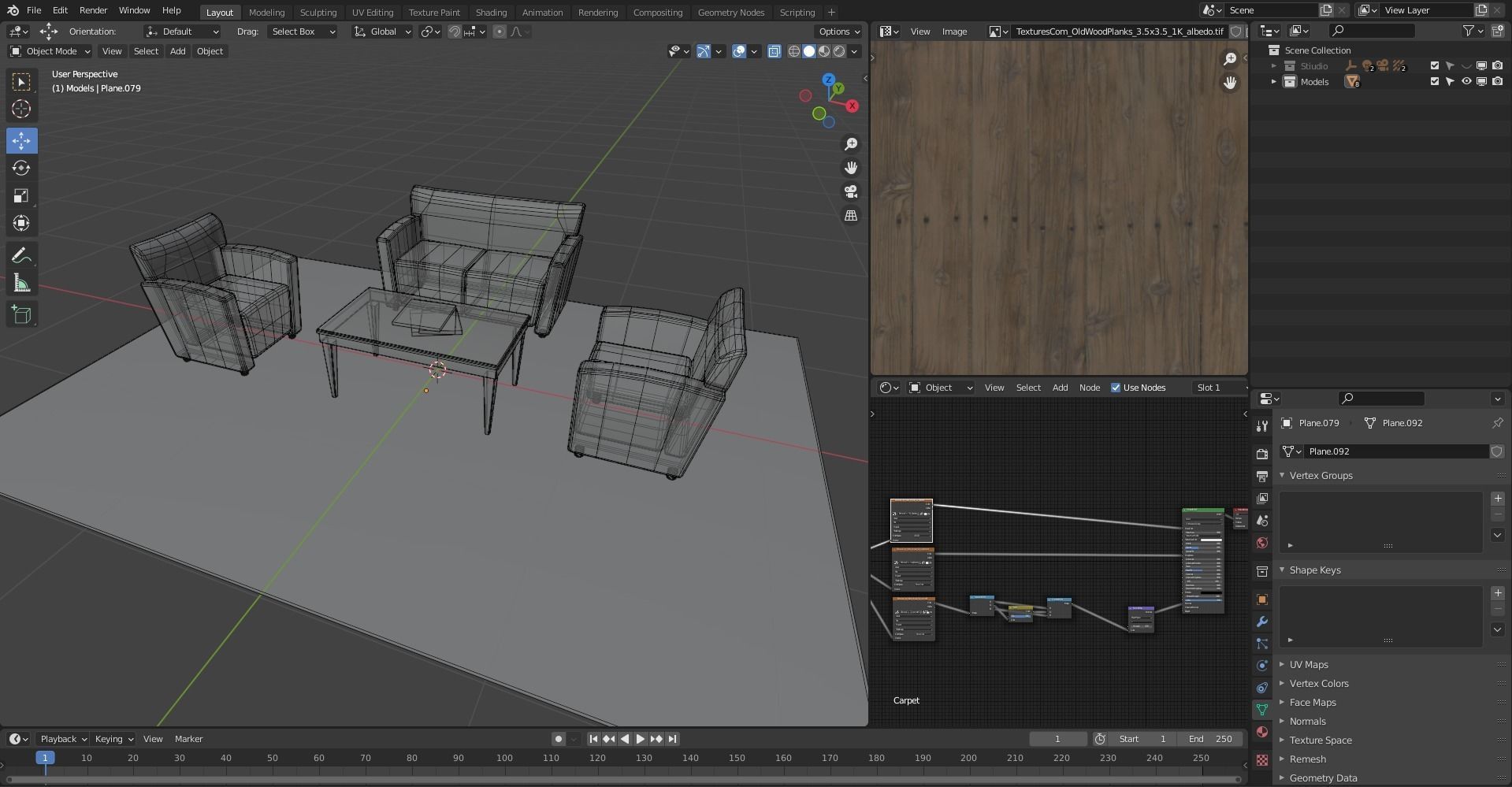The image size is (1512, 787).
Task: Activate the Move tool
Action: [x=21, y=141]
